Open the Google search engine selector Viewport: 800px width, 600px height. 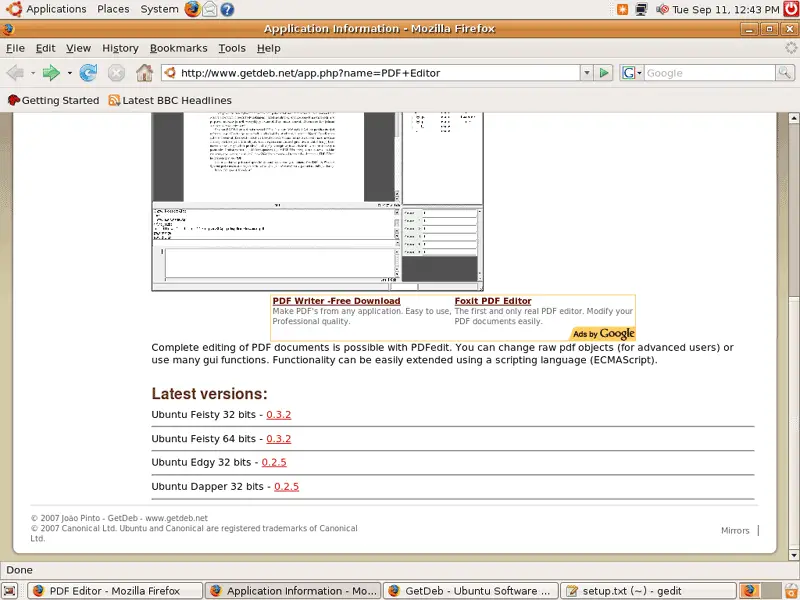[x=631, y=73]
